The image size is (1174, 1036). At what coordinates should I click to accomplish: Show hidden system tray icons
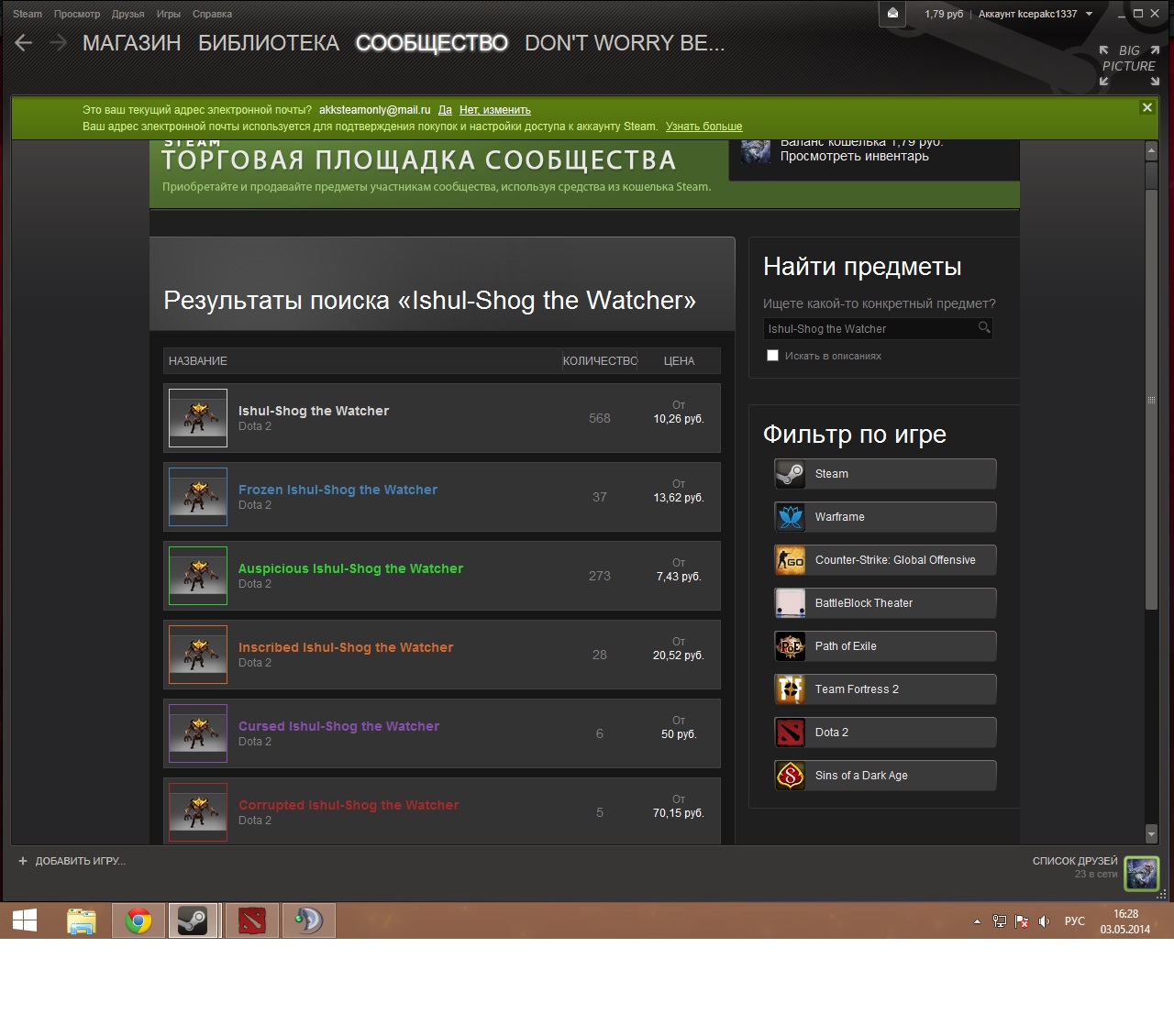(x=977, y=921)
